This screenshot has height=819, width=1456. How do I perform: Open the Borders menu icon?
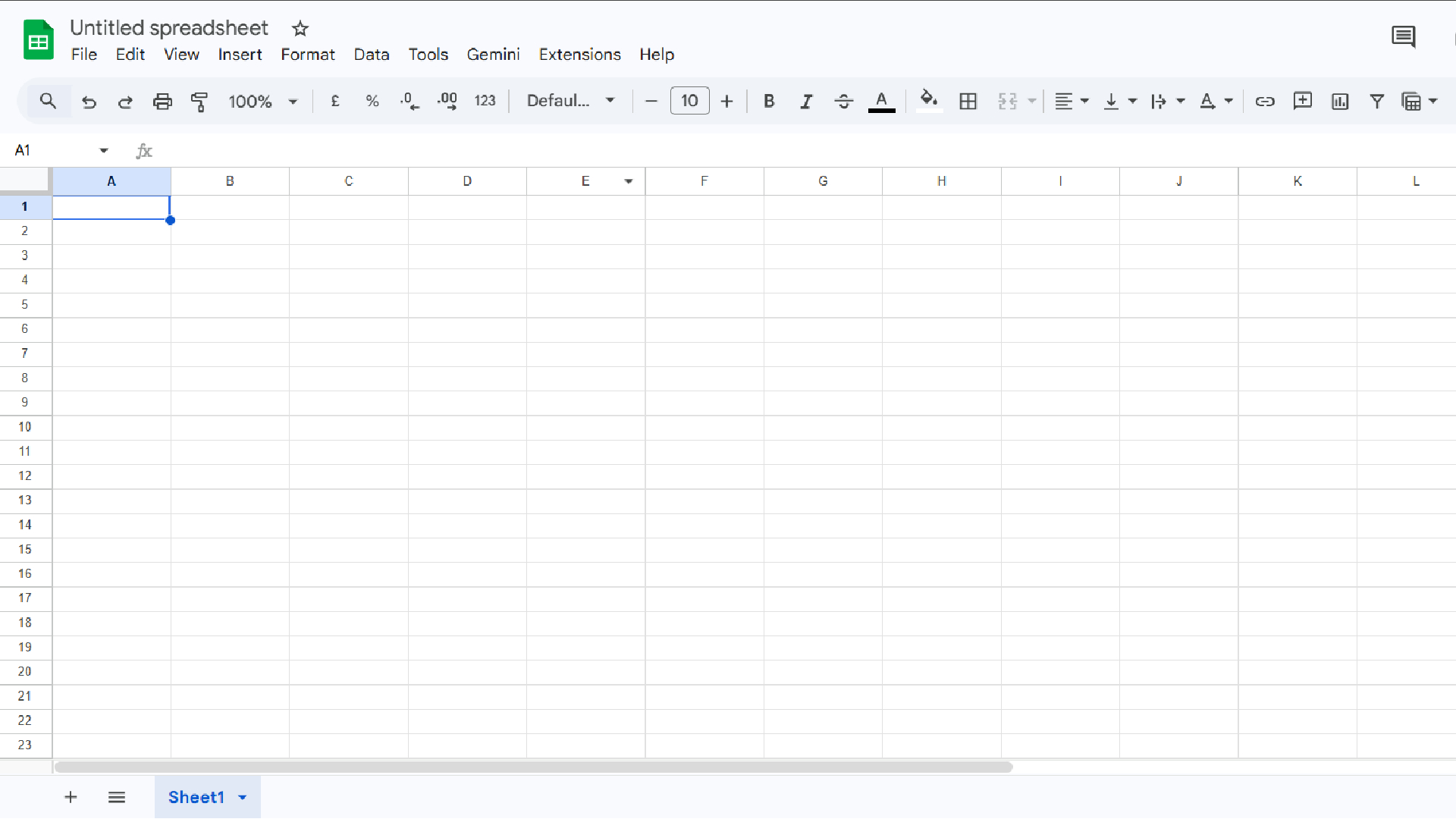[x=968, y=101]
